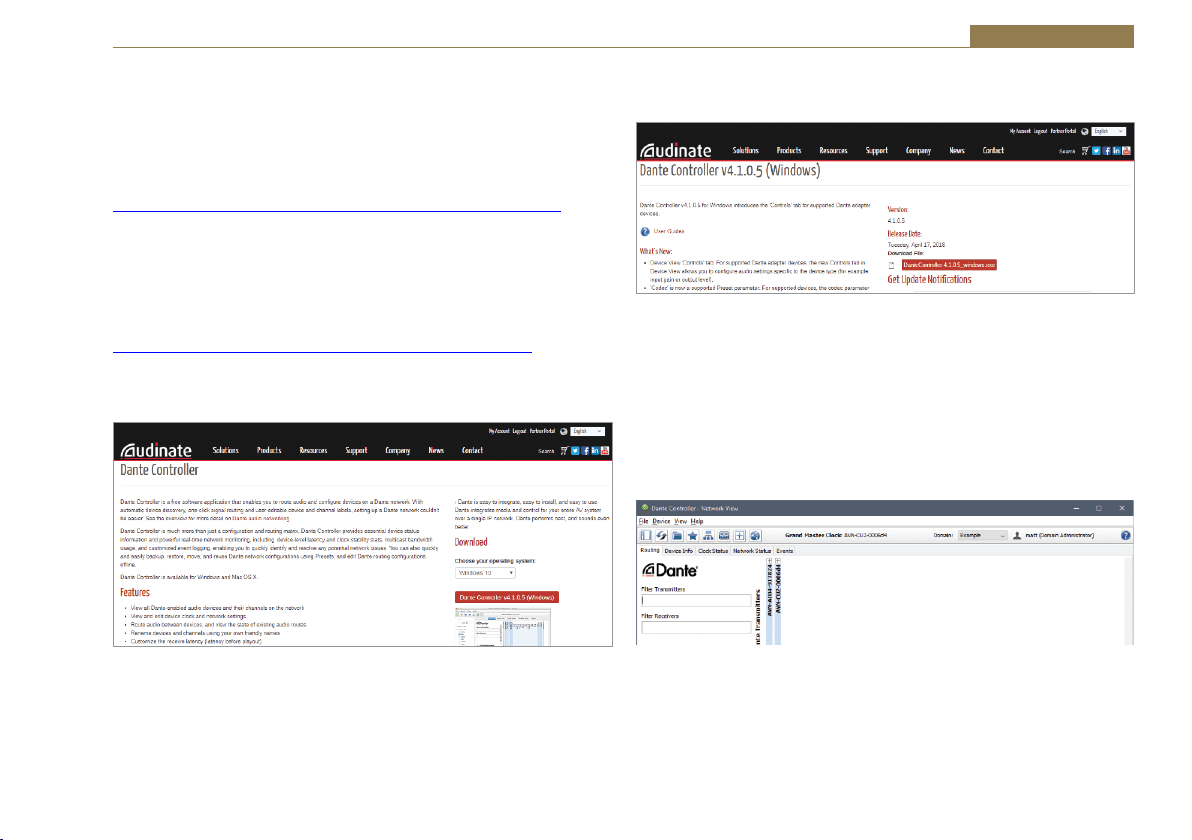Open the English language dropdown on v4.1.0.5 page
Image resolution: width=1192 pixels, height=840 pixels.
tap(1108, 132)
